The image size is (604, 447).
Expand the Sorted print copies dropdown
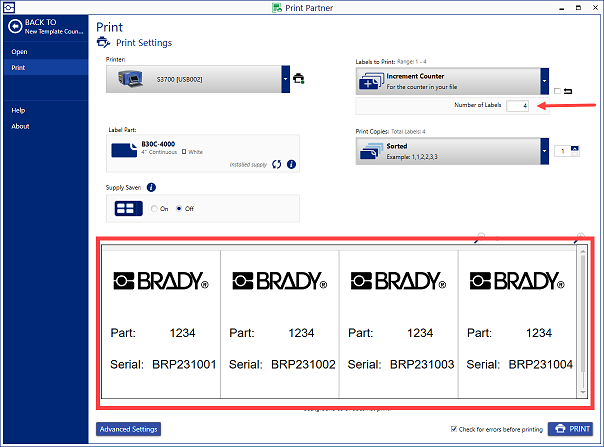[545, 150]
